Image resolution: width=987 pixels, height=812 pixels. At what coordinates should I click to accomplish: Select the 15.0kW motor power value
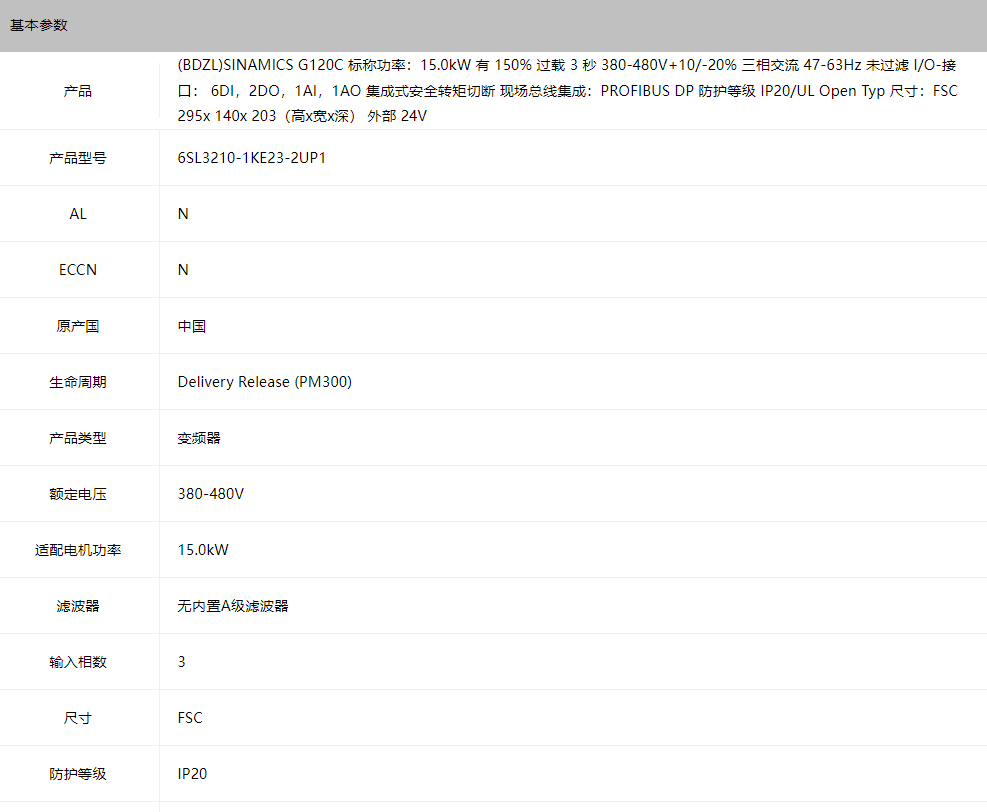point(203,550)
